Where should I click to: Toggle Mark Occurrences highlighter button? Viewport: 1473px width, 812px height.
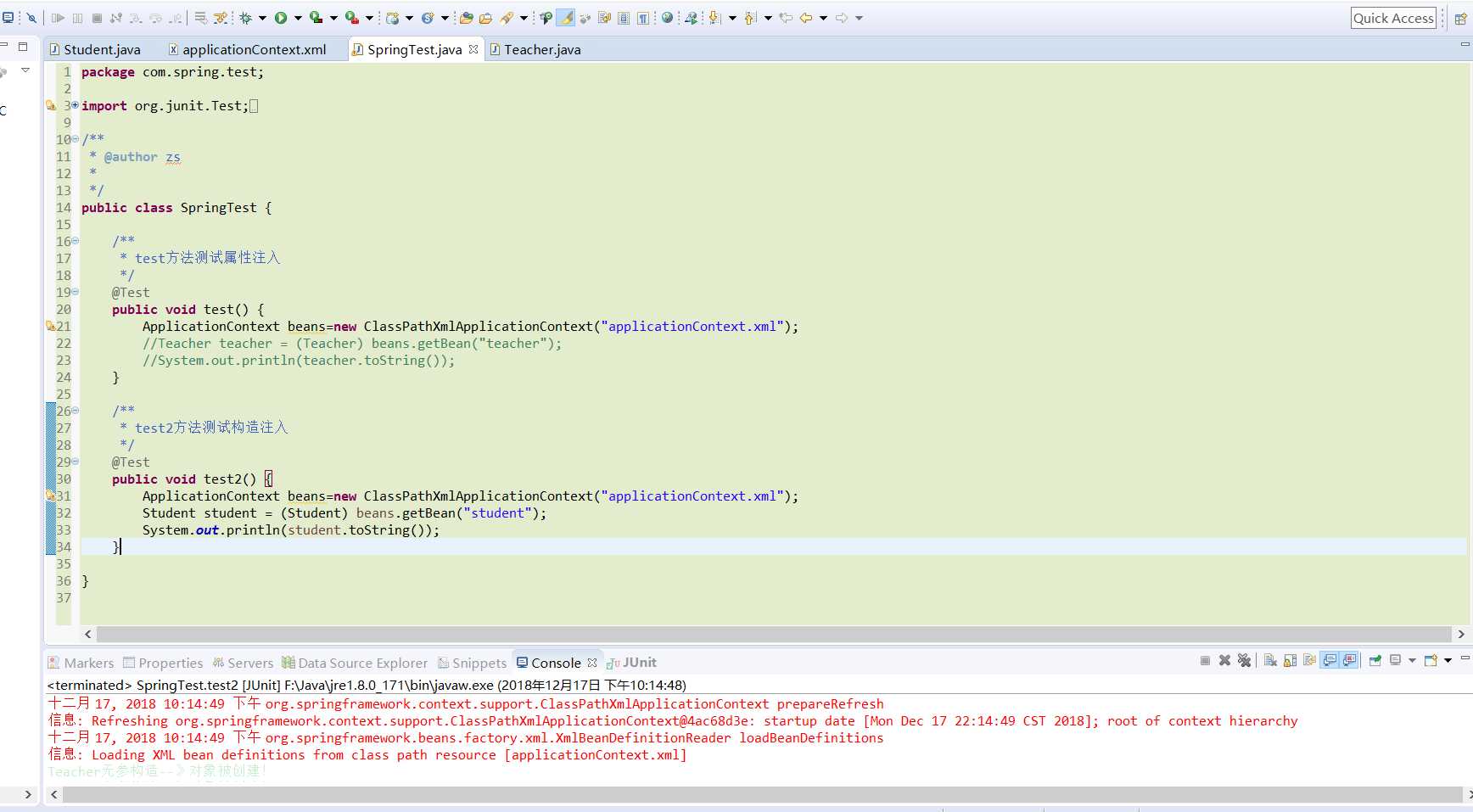click(x=565, y=18)
